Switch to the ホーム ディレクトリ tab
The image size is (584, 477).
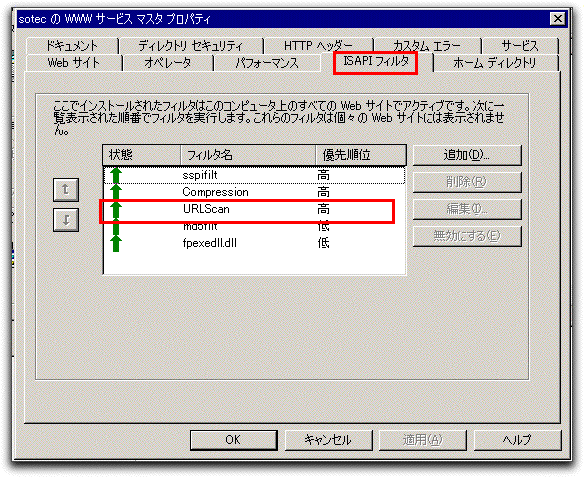495,63
